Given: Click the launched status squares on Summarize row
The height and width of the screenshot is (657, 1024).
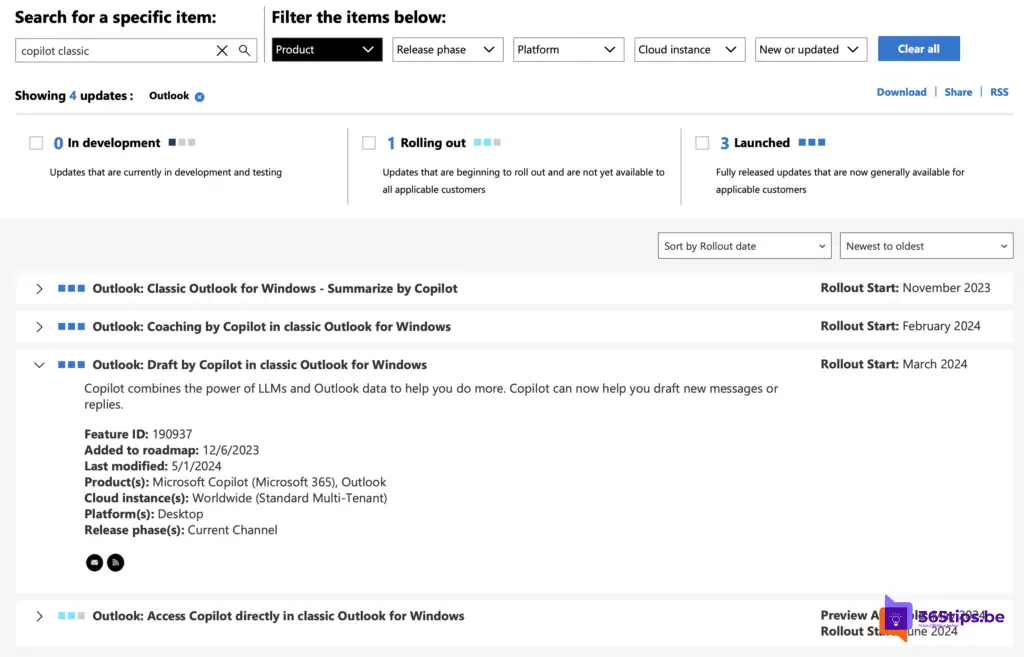Looking at the screenshot, I should (71, 288).
